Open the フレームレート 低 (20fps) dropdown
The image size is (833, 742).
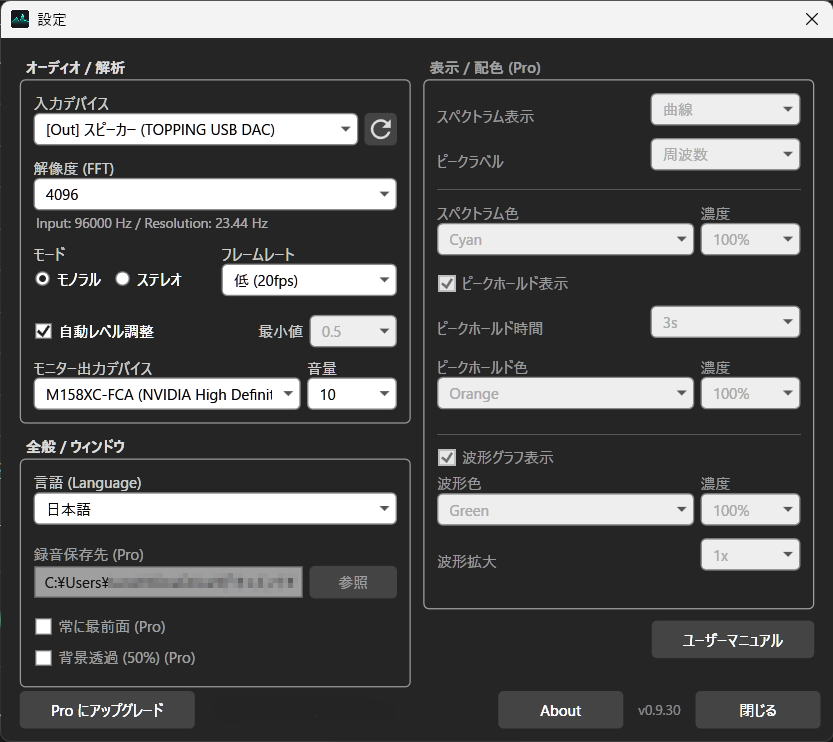click(x=309, y=280)
